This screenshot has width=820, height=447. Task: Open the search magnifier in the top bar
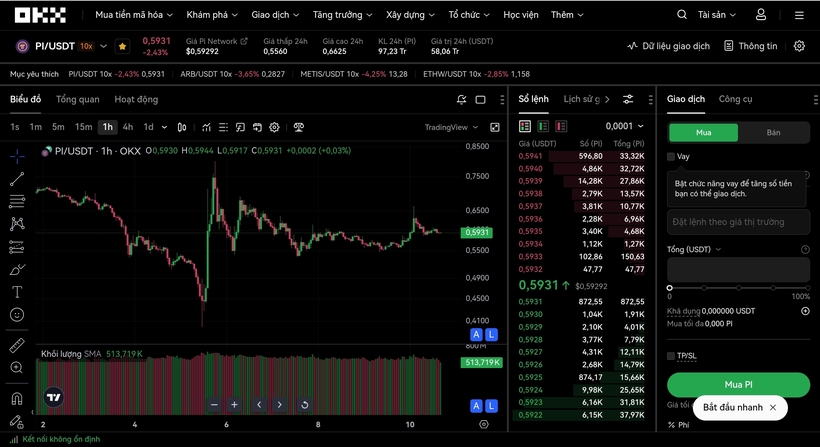point(681,15)
